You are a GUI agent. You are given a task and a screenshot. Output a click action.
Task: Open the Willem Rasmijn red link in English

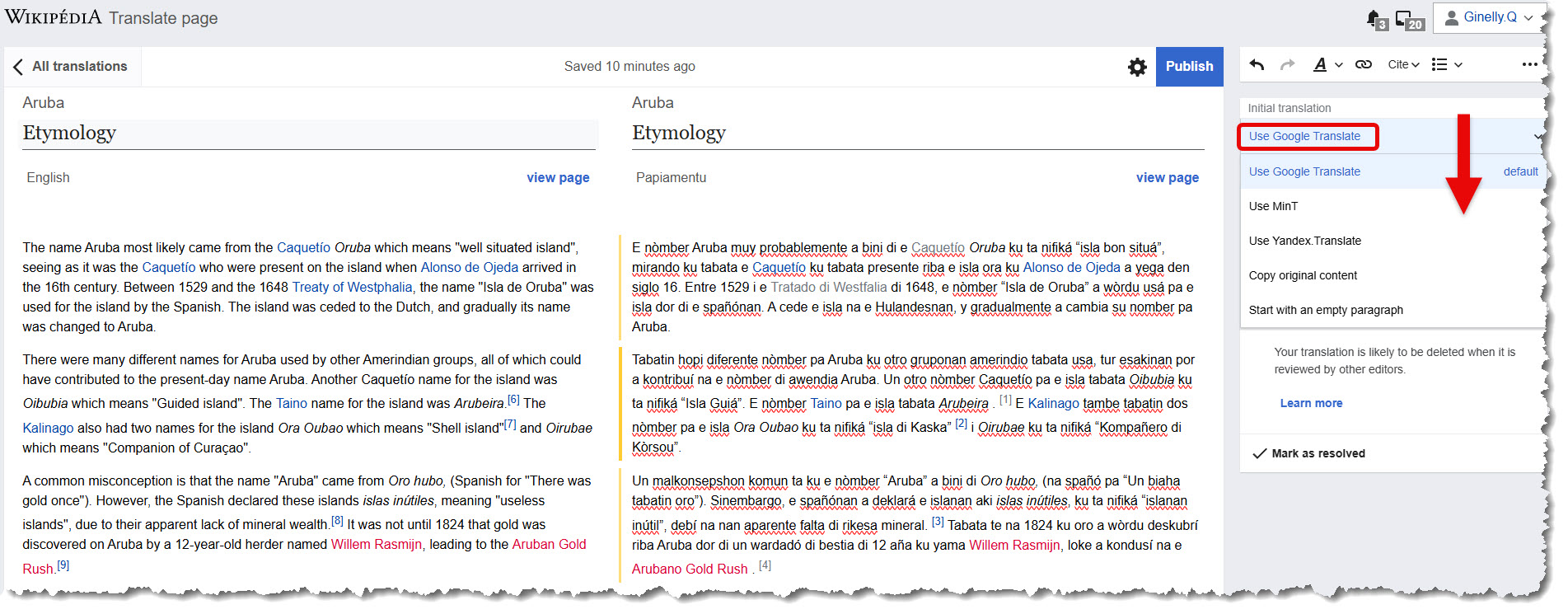click(377, 544)
